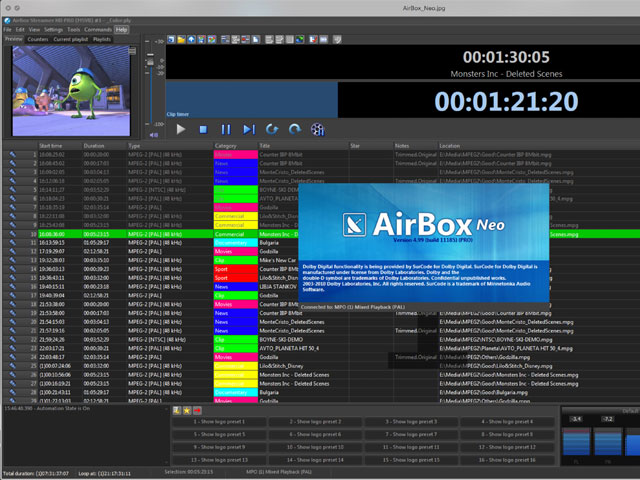The image size is (640, 480).
Task: Click the counter-clockwise blue arrow icon
Action: [x=272, y=129]
